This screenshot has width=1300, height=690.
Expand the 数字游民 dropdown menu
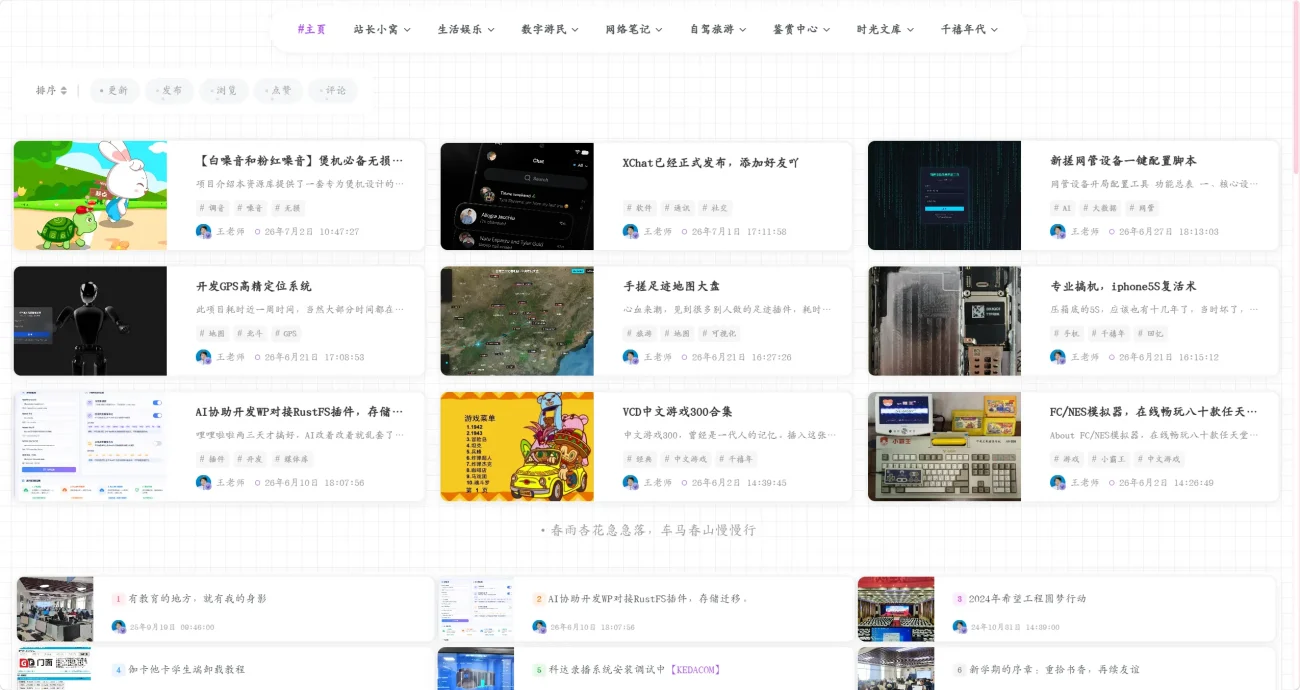coord(550,29)
